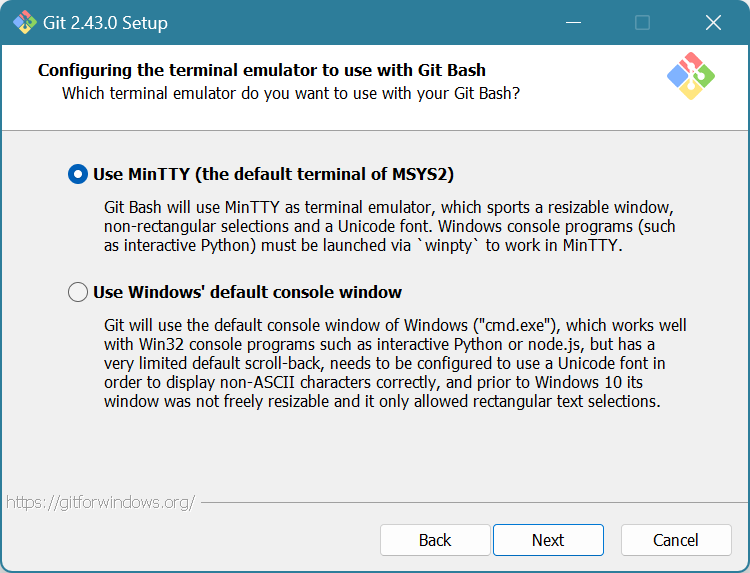Select the Use MinTTY radio button
This screenshot has width=750, height=573.
pos(78,174)
